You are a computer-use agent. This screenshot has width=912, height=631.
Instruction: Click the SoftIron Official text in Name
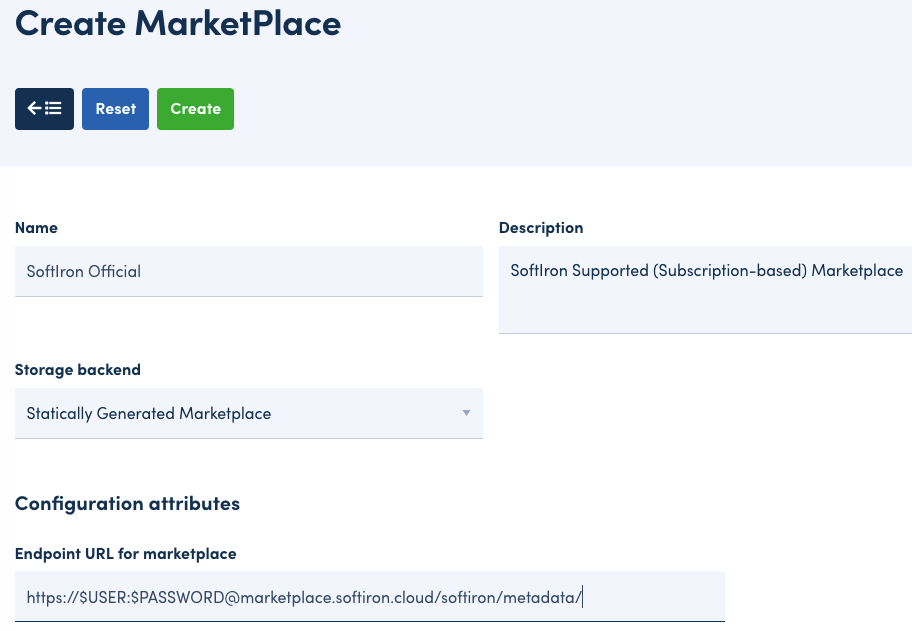tap(84, 271)
